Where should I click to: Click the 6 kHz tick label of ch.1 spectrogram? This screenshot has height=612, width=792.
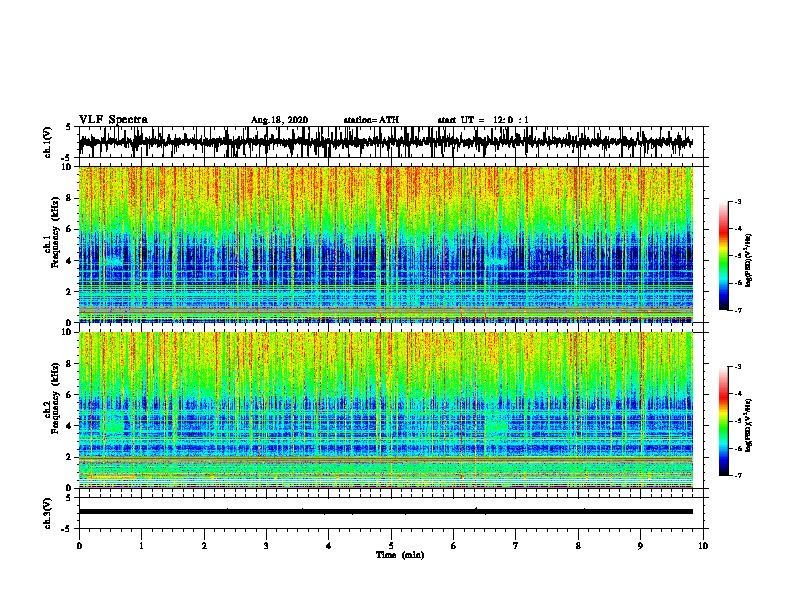(x=69, y=229)
